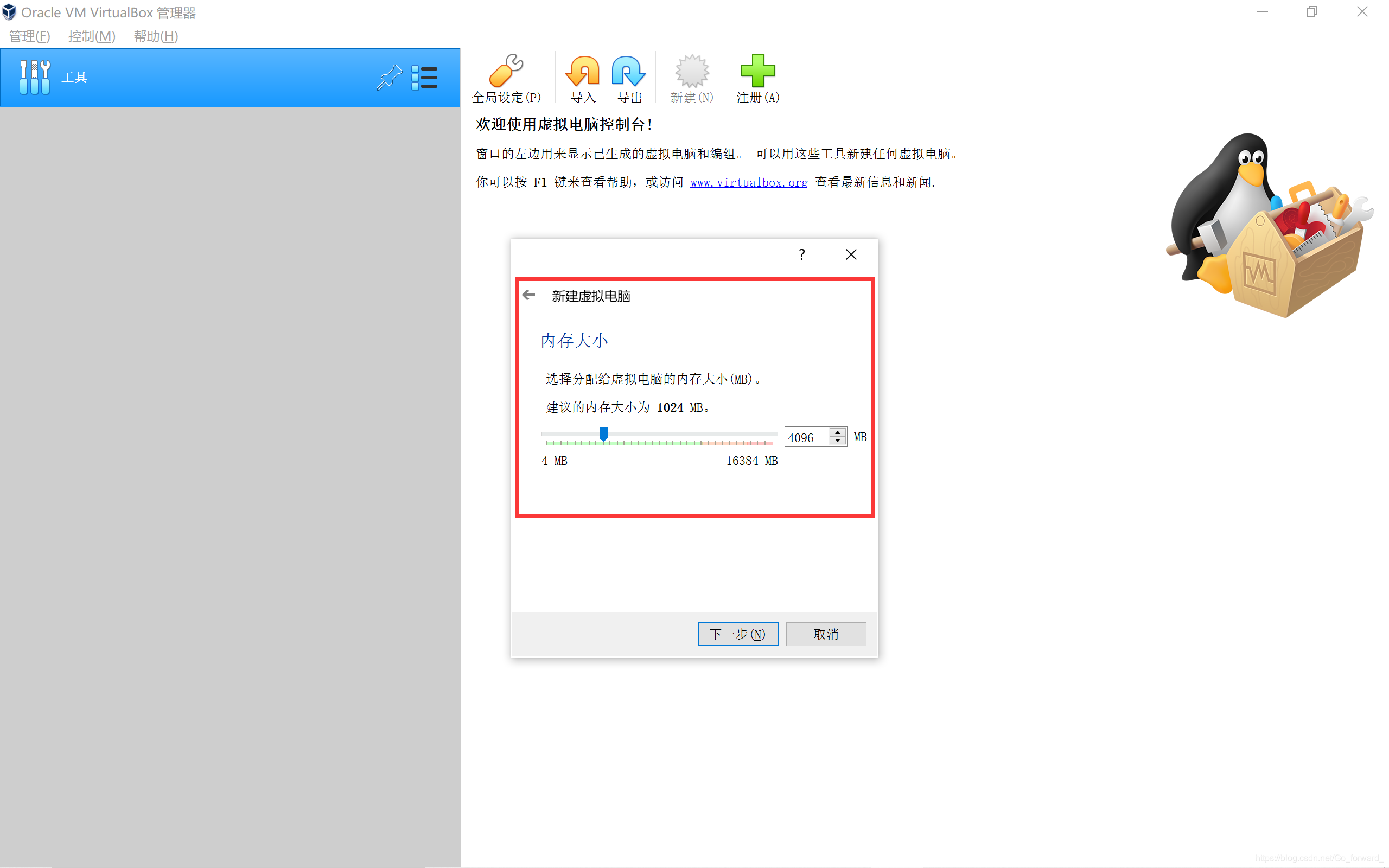The height and width of the screenshot is (868, 1389).
Task: Open the 管理(F) menu
Action: 29,36
